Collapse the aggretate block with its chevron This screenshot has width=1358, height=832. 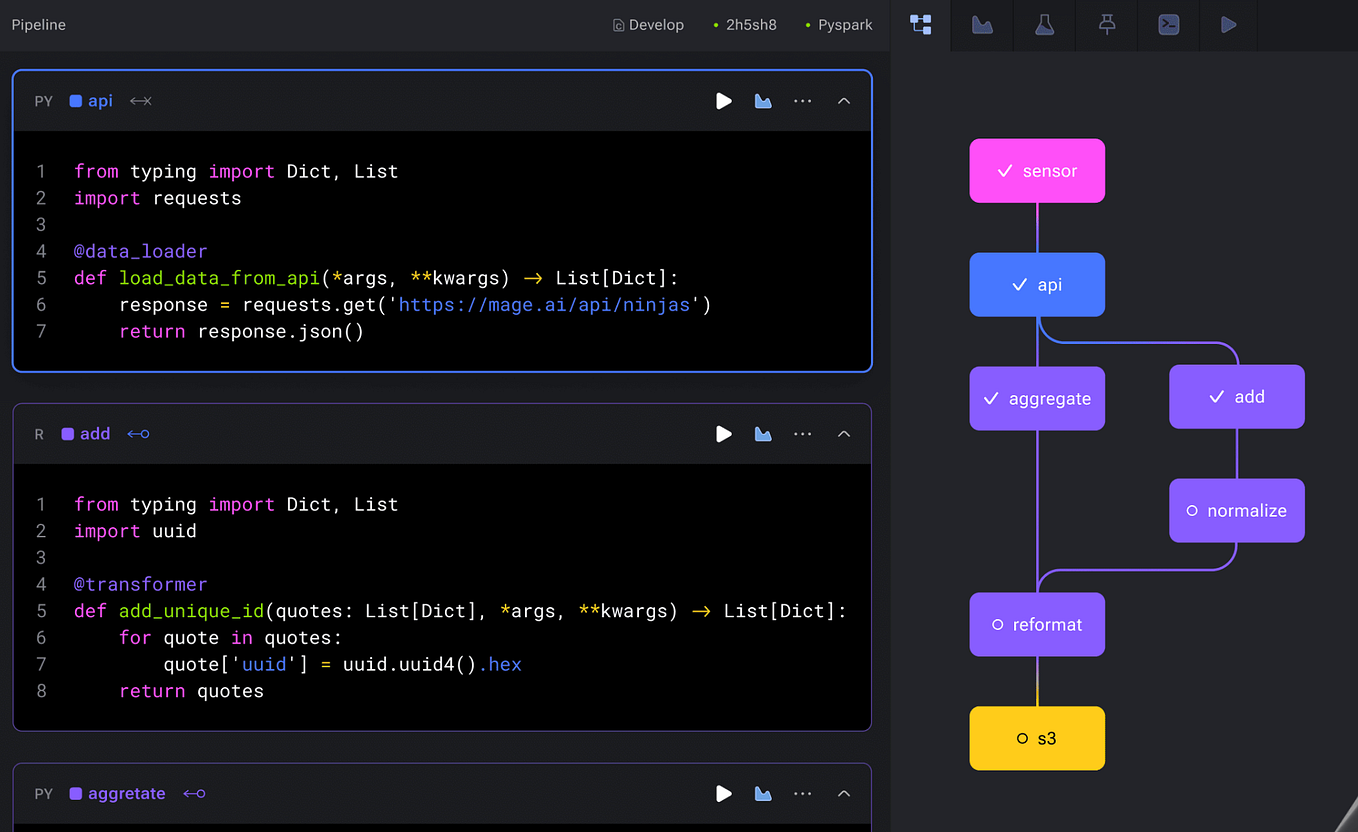843,793
